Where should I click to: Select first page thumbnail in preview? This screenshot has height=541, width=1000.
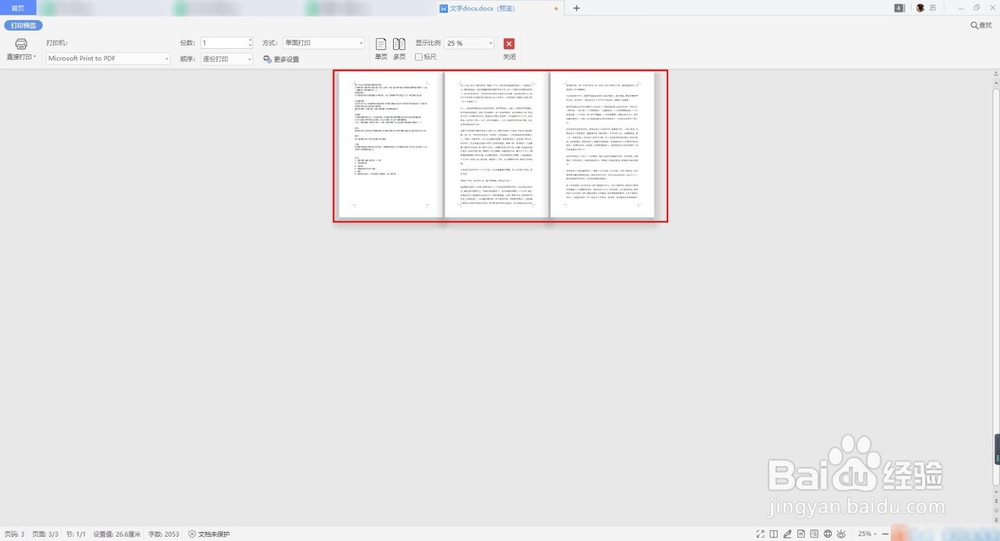390,145
